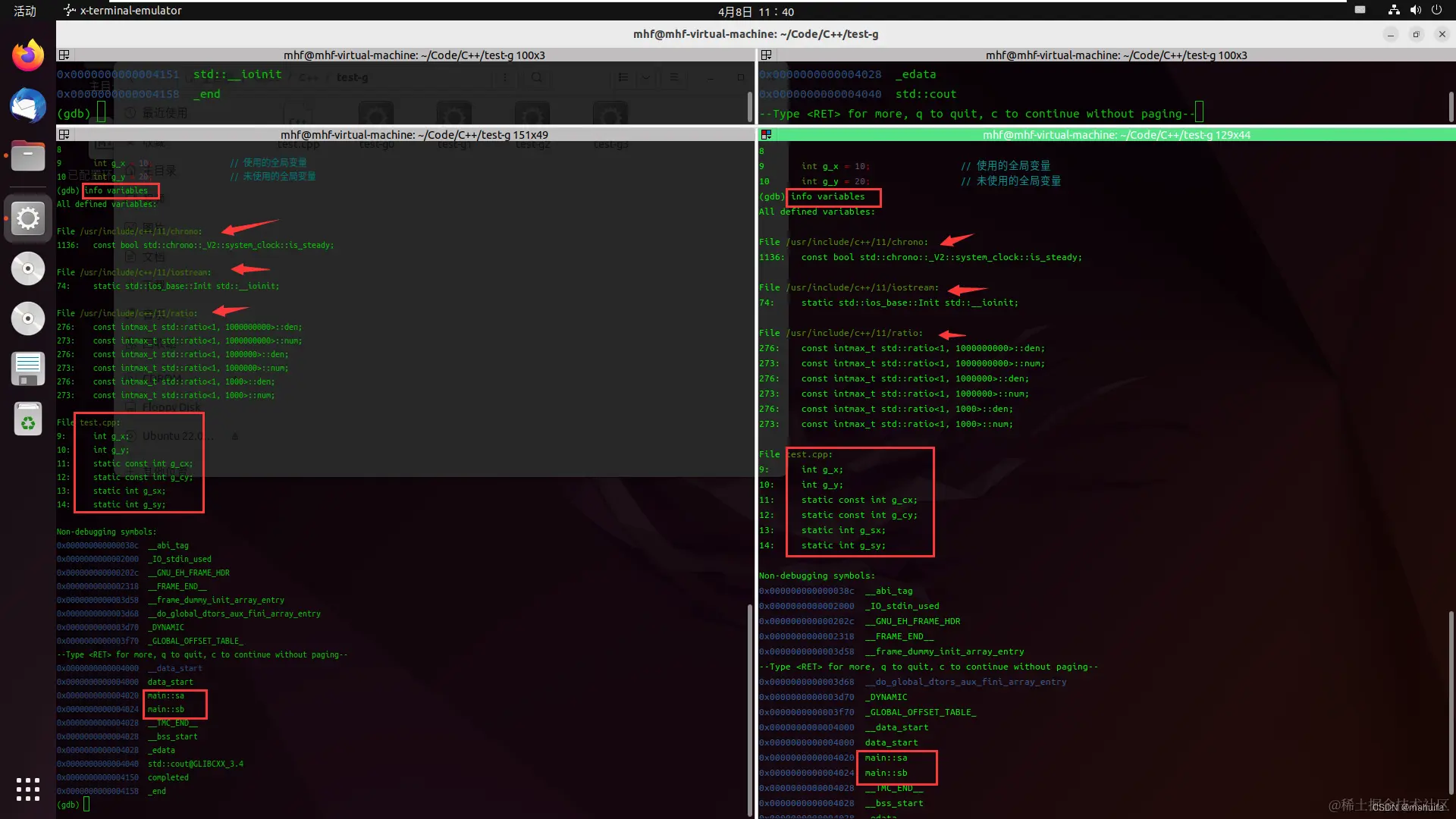Click the volume speaker icon in the top bar
The width and height of the screenshot is (1456, 819).
(x=1415, y=11)
